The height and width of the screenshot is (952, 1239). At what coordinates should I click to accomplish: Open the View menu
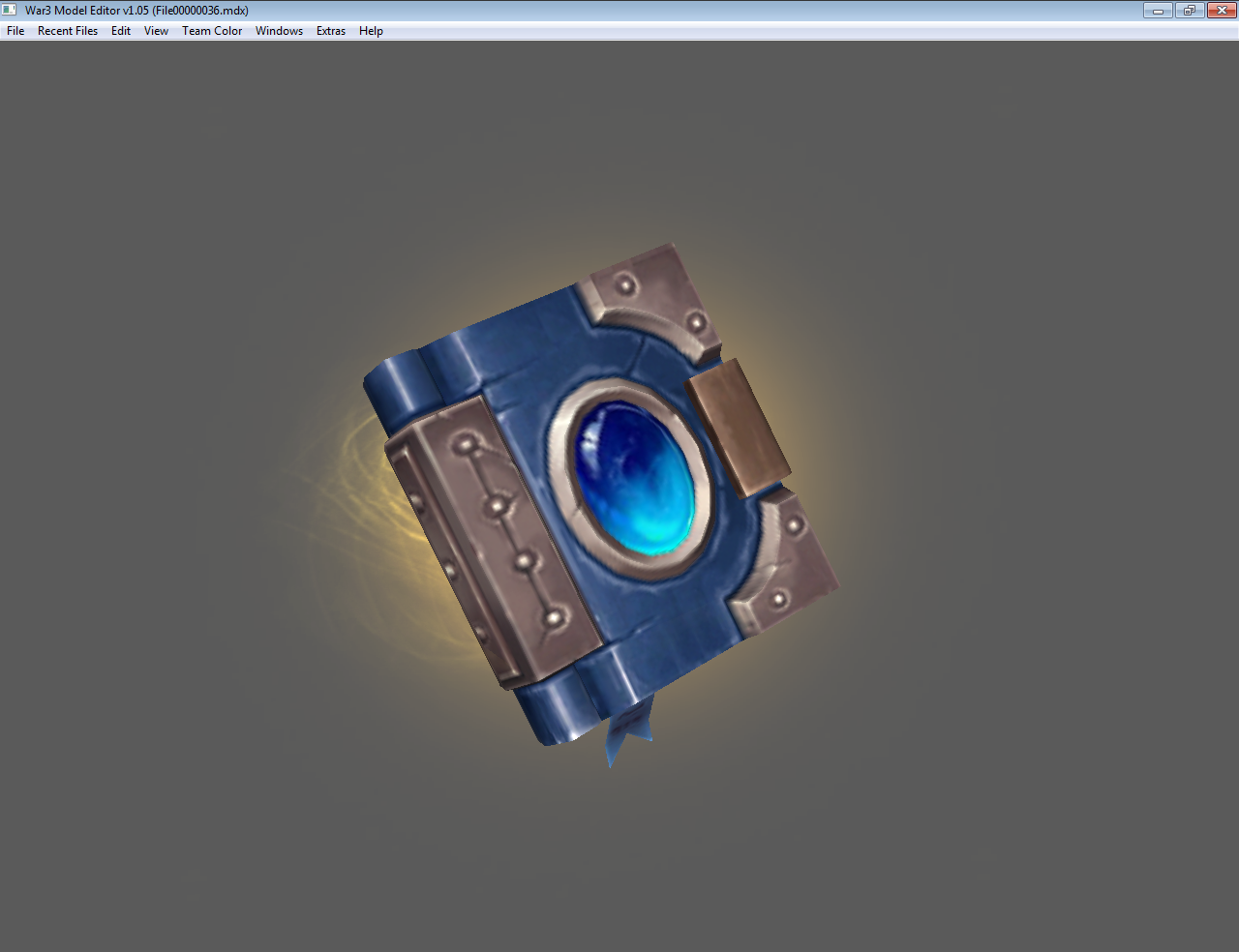[x=156, y=31]
